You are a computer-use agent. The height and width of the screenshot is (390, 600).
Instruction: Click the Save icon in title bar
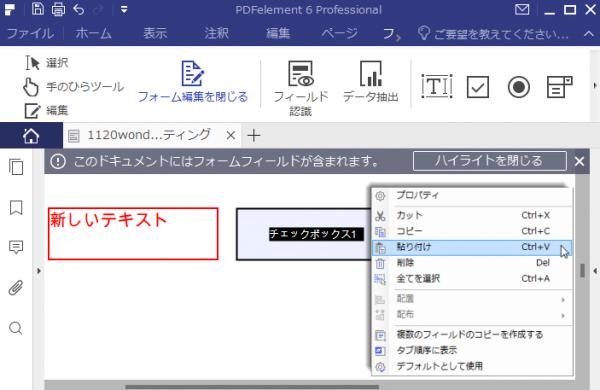coord(38,9)
